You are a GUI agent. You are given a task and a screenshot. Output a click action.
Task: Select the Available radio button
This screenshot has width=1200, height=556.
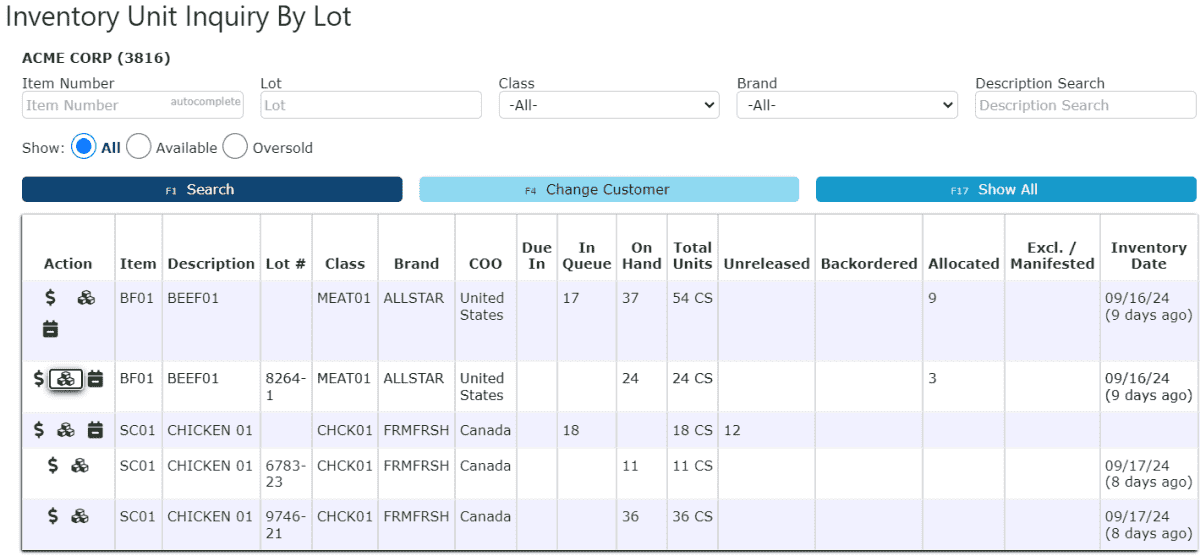click(x=139, y=147)
